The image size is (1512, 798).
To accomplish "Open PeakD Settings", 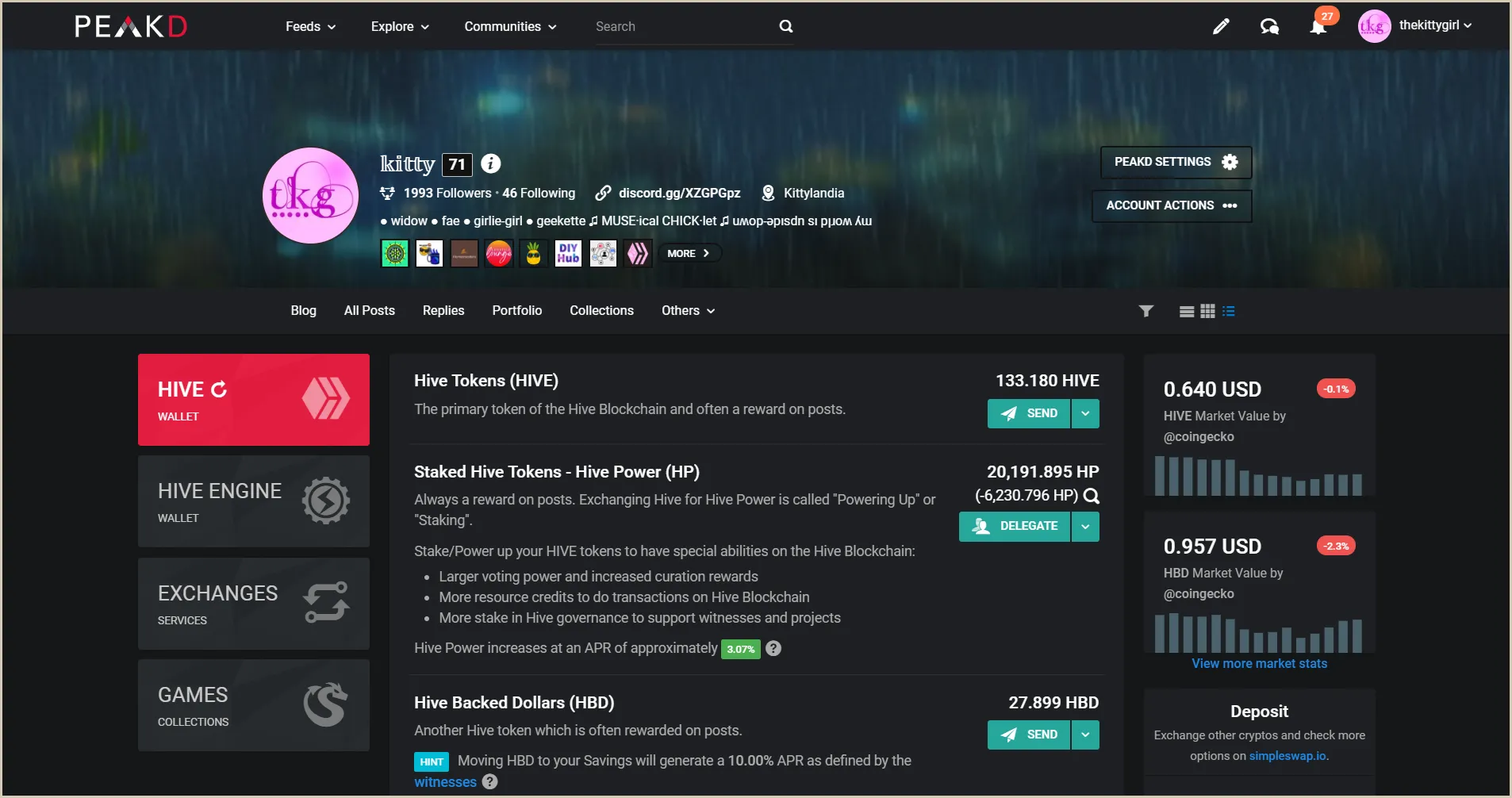I will coord(1176,162).
